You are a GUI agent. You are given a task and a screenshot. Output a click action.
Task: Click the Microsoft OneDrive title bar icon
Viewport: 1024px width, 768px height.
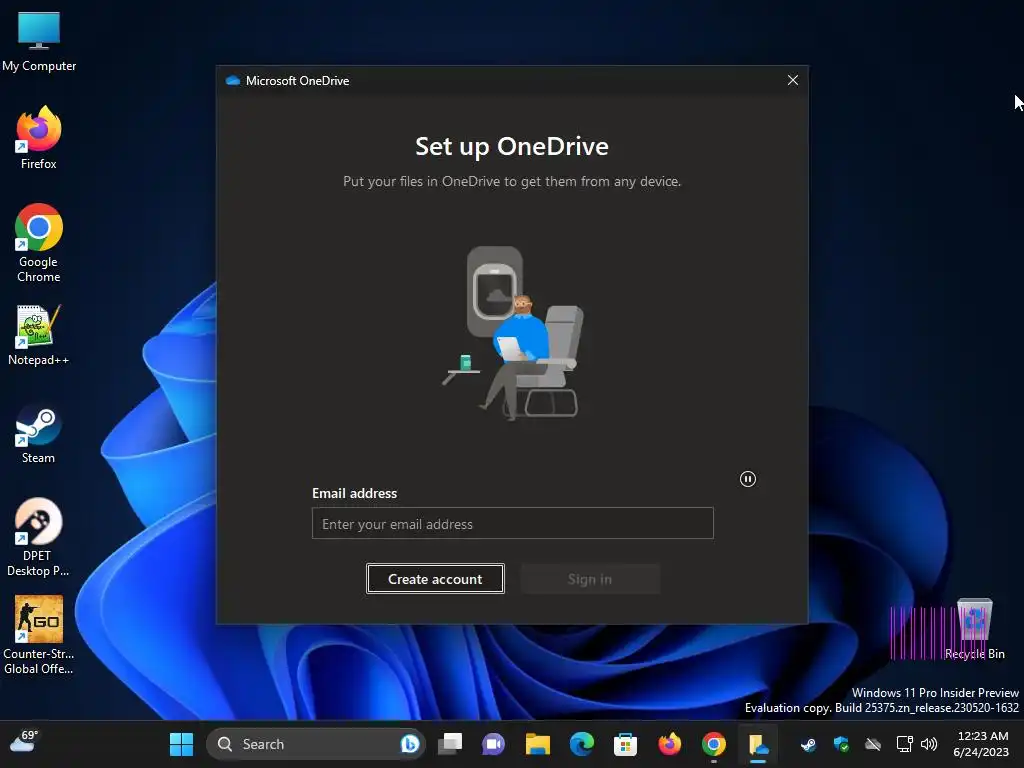pyautogui.click(x=232, y=80)
